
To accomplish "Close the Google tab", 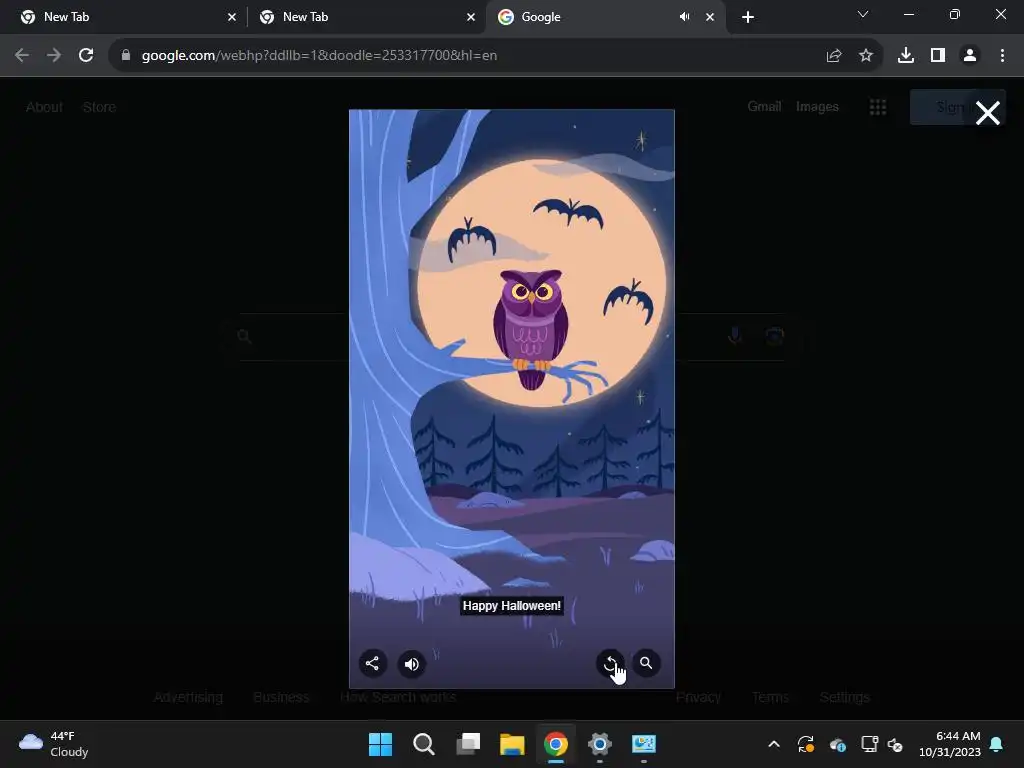I will coord(710,17).
